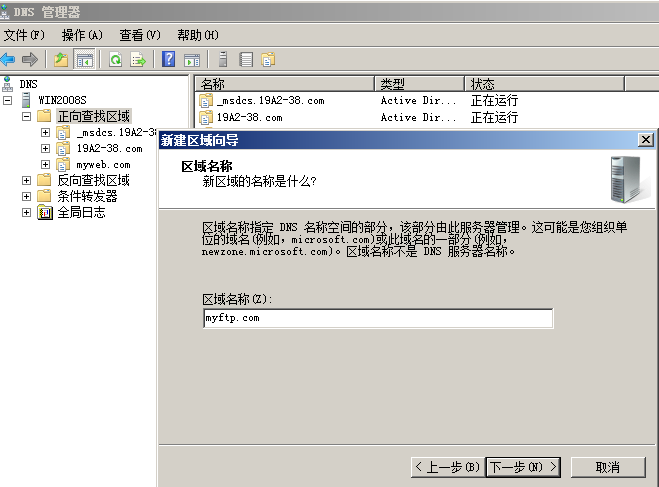Expand the 19A2-38.com tree node
Image resolution: width=659 pixels, height=487 pixels.
(x=45, y=148)
